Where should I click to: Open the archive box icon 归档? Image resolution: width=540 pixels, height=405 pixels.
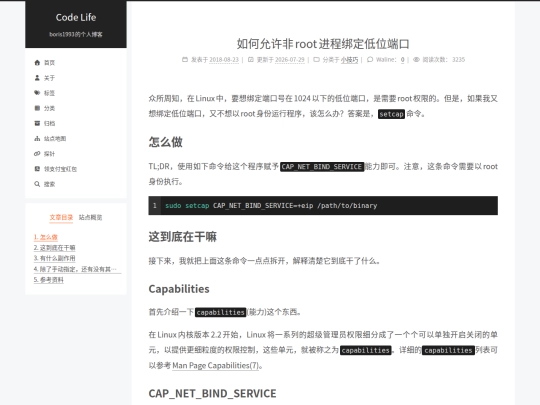(37, 123)
